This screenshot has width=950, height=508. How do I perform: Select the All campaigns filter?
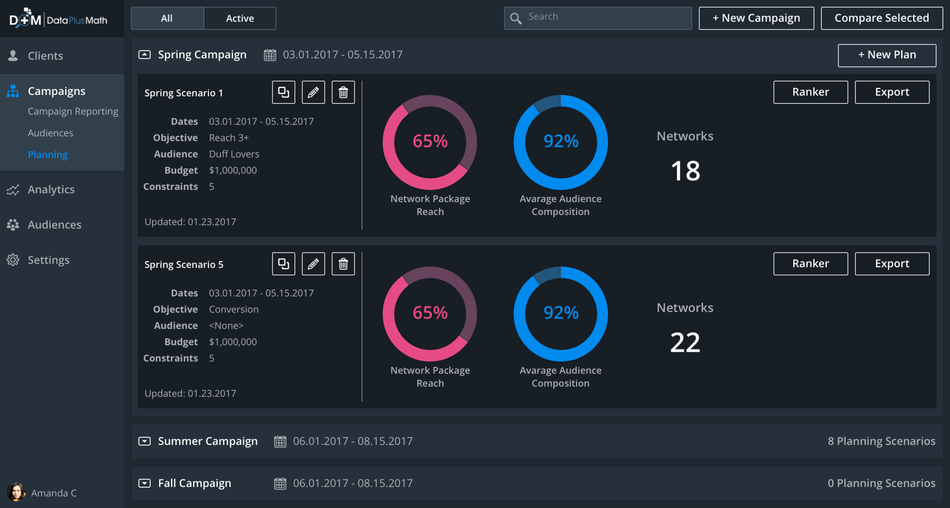point(167,18)
